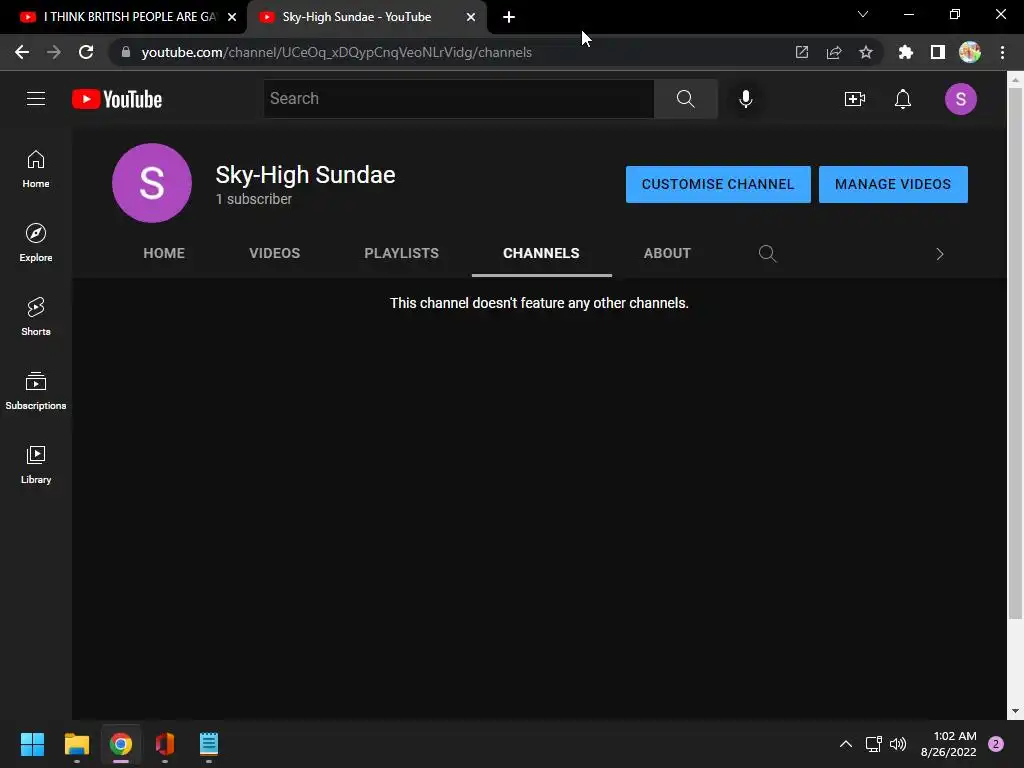Viewport: 1024px width, 768px height.
Task: Open Chrome three-dot menu
Action: tap(1002, 52)
